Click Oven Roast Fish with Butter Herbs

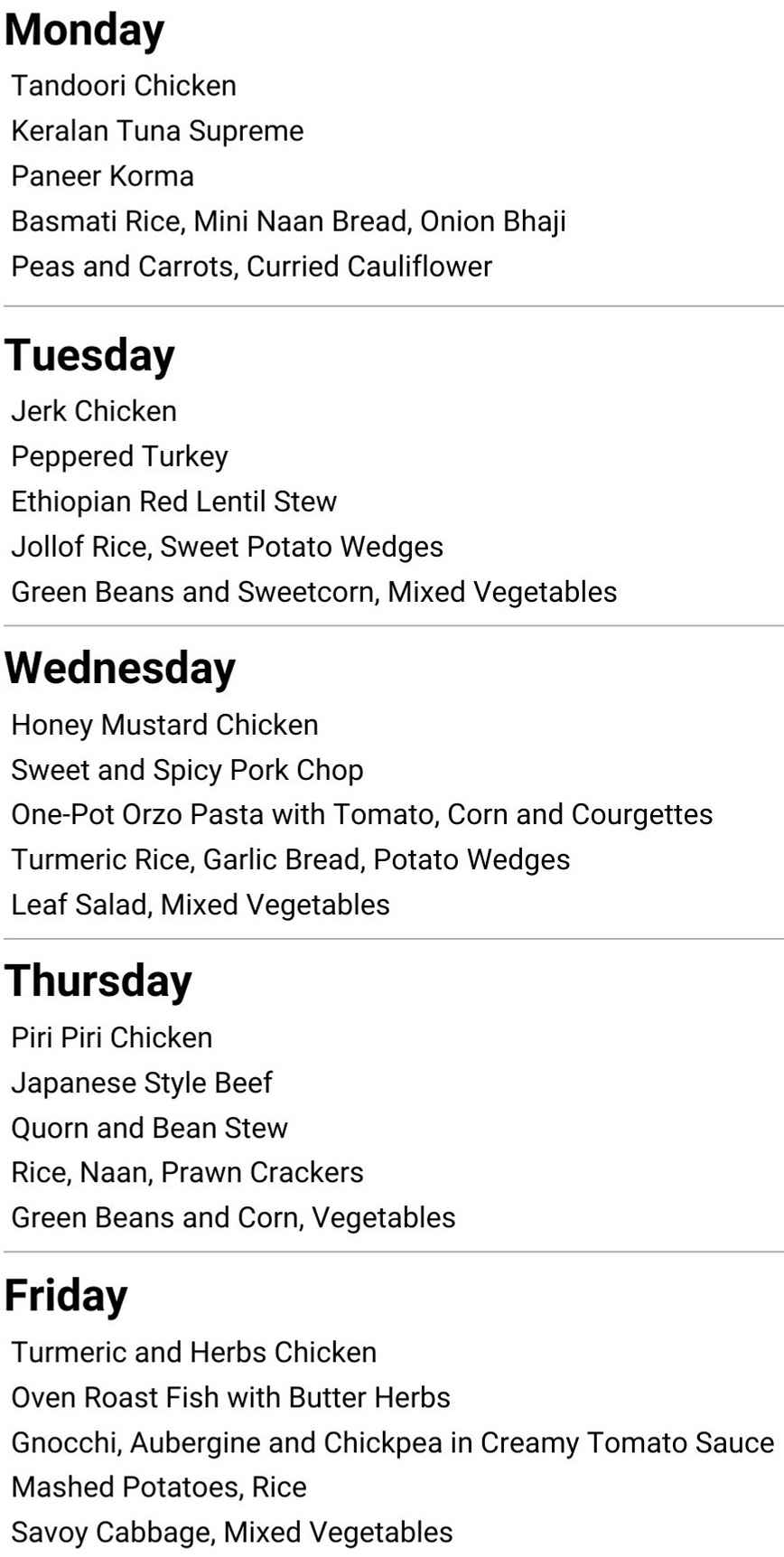(230, 1397)
